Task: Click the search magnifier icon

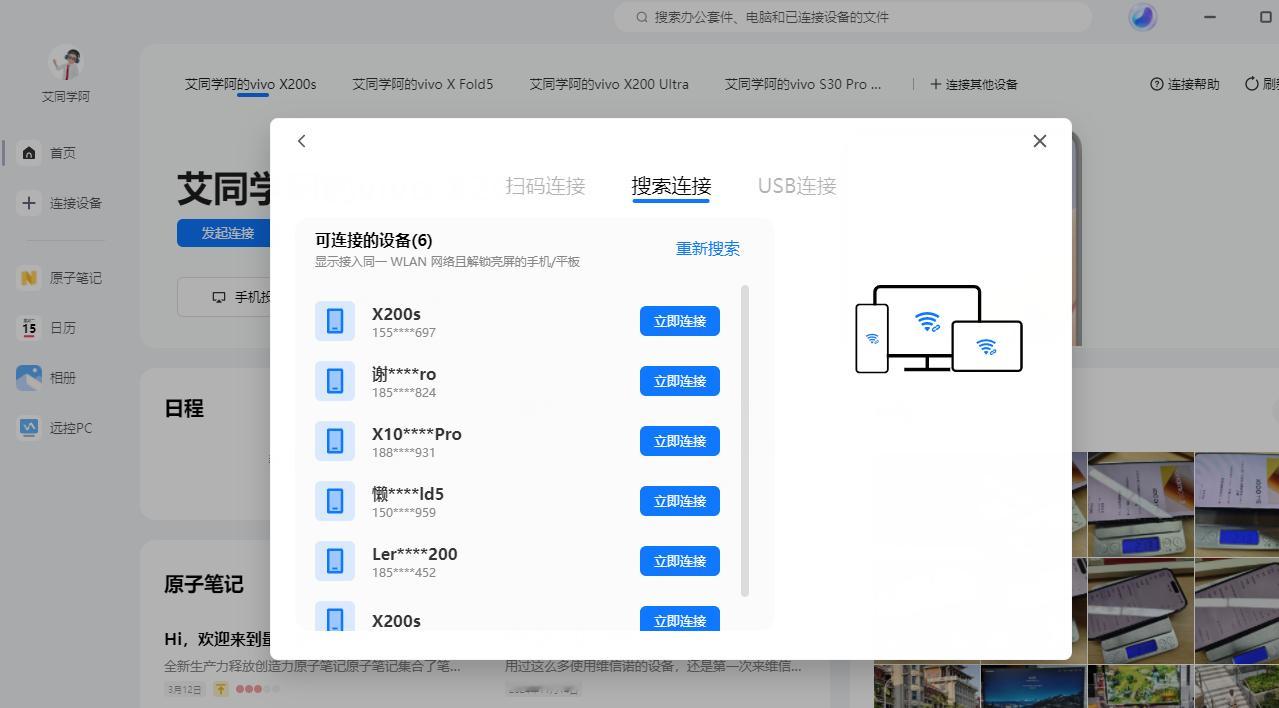Action: pyautogui.click(x=643, y=17)
